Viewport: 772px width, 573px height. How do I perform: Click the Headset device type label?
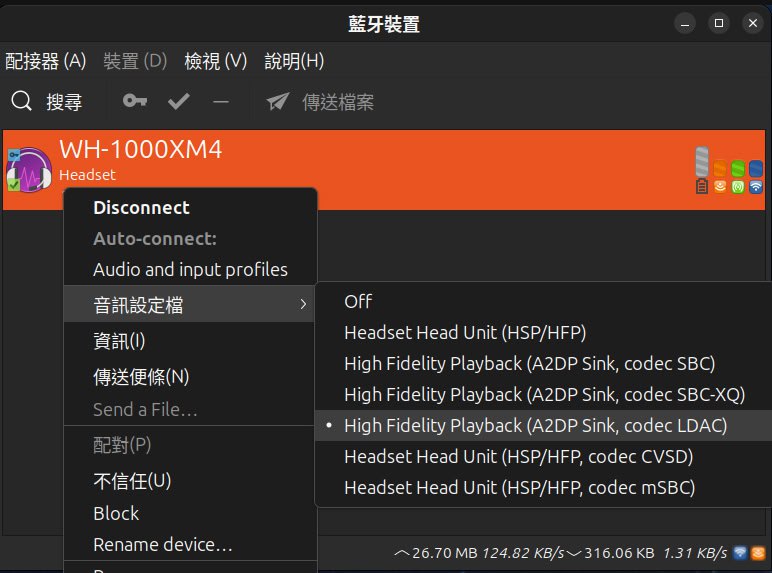coord(87,175)
